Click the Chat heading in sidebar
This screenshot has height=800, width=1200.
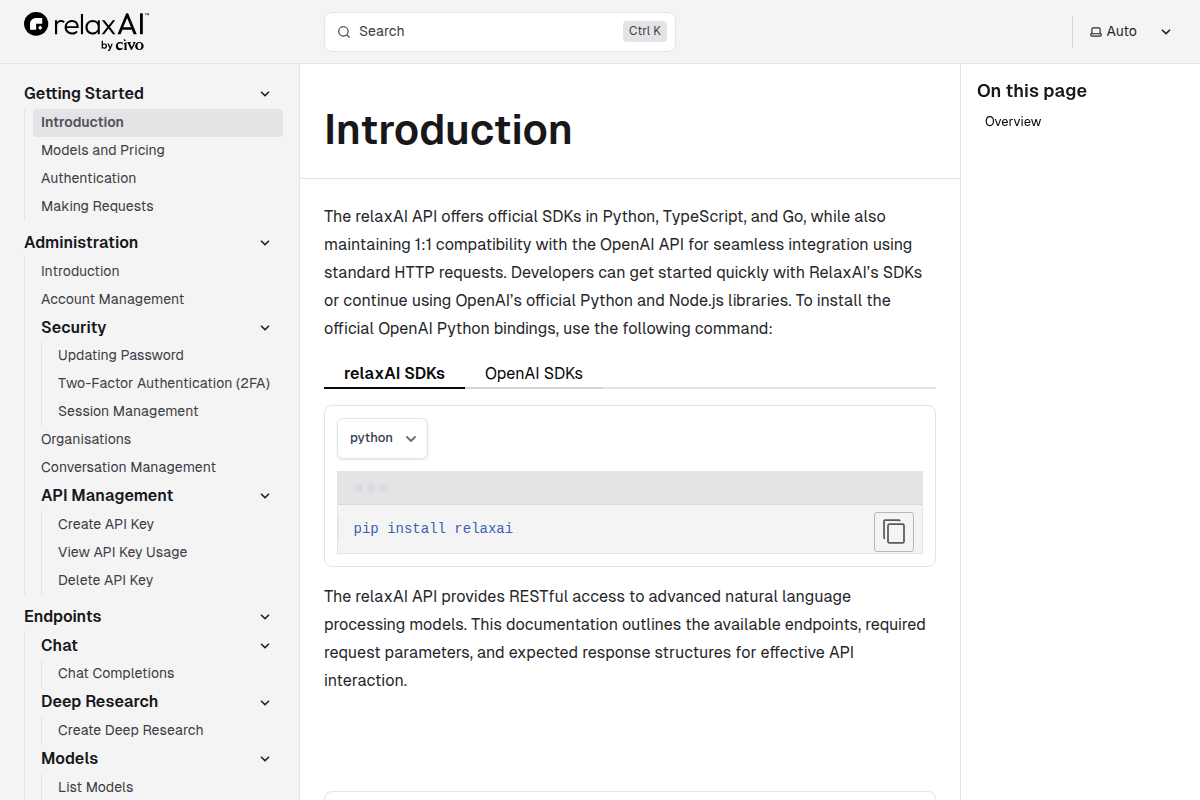click(59, 645)
